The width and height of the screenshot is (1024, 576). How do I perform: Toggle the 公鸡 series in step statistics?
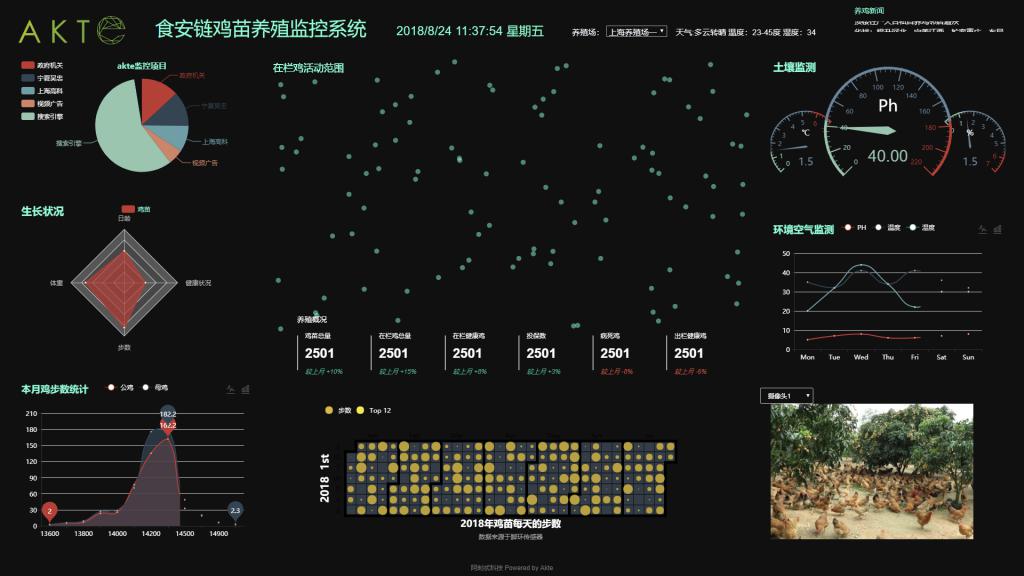pos(111,389)
